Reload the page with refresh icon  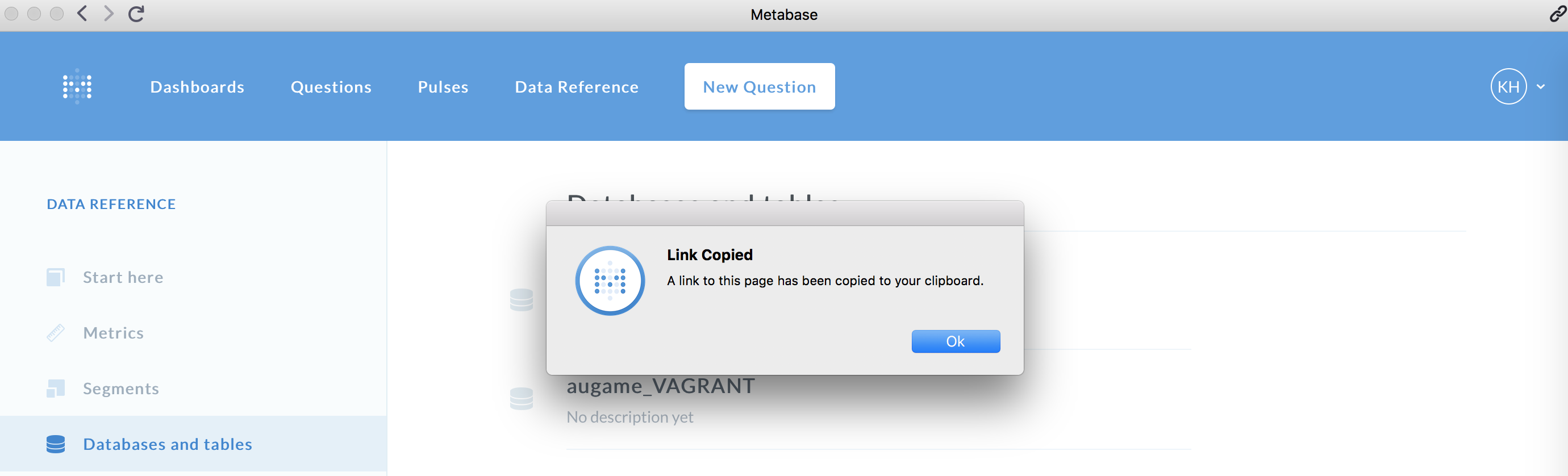coord(136,14)
